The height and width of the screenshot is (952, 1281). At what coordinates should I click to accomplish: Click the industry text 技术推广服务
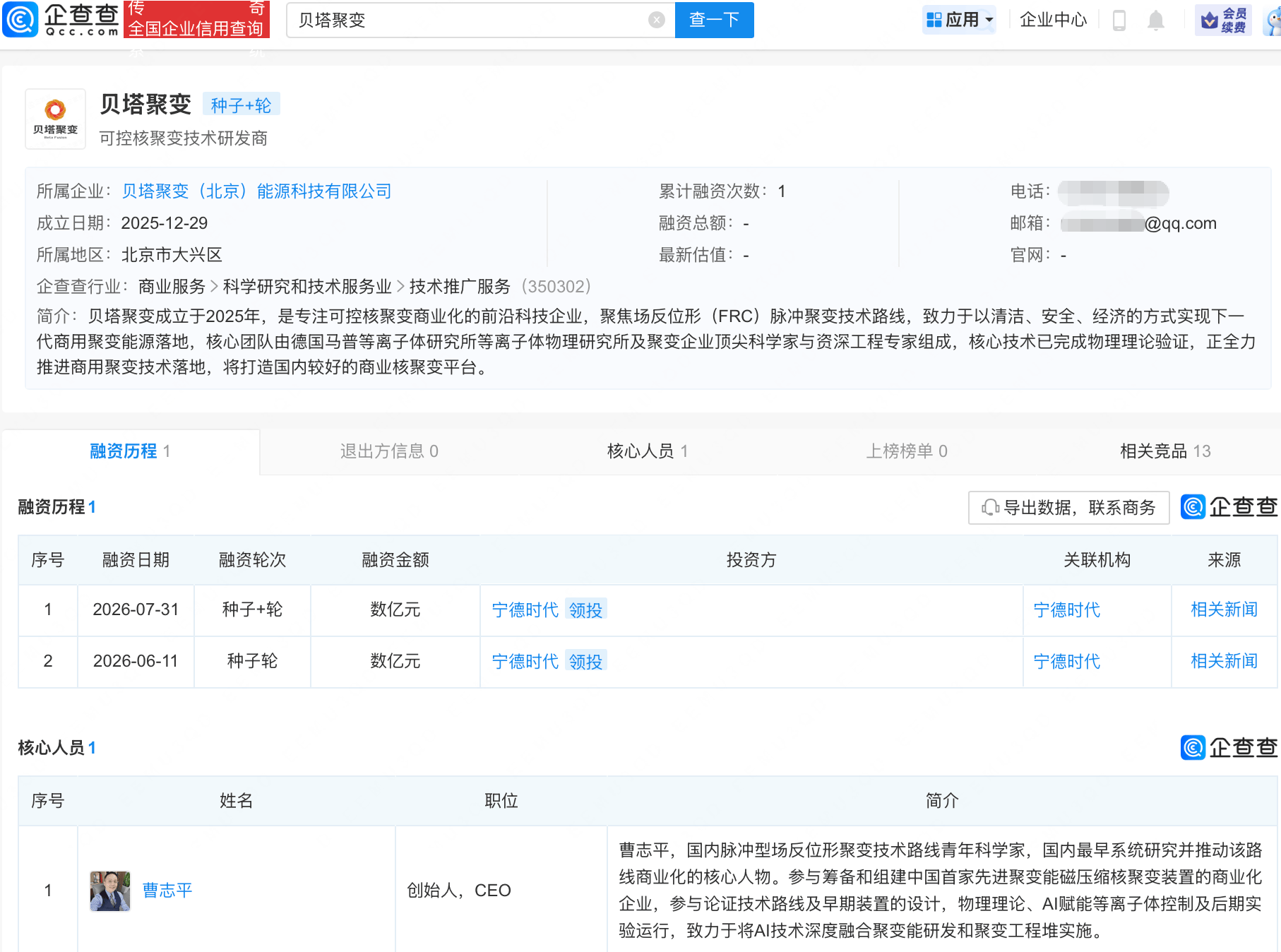coord(460,287)
